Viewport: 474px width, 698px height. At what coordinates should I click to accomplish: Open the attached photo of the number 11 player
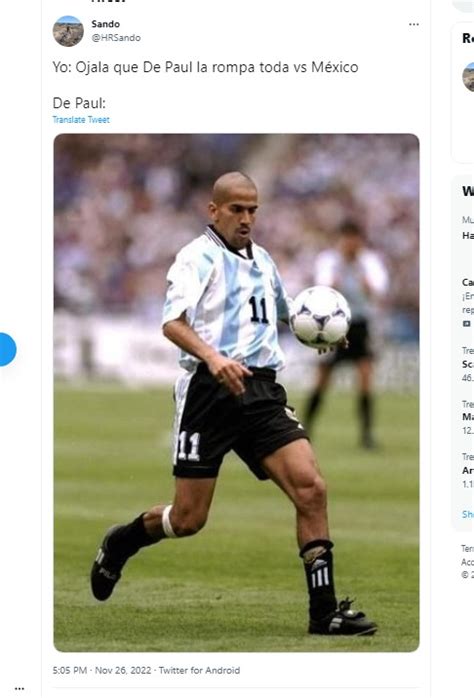coord(236,393)
